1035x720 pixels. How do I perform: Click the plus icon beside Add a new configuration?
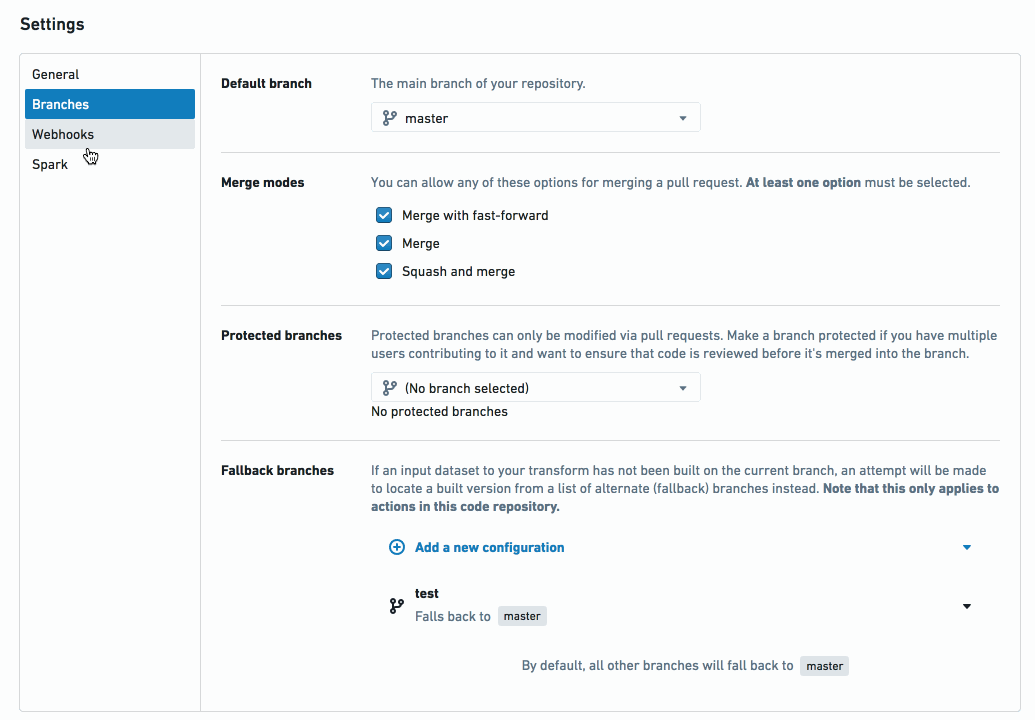[397, 547]
